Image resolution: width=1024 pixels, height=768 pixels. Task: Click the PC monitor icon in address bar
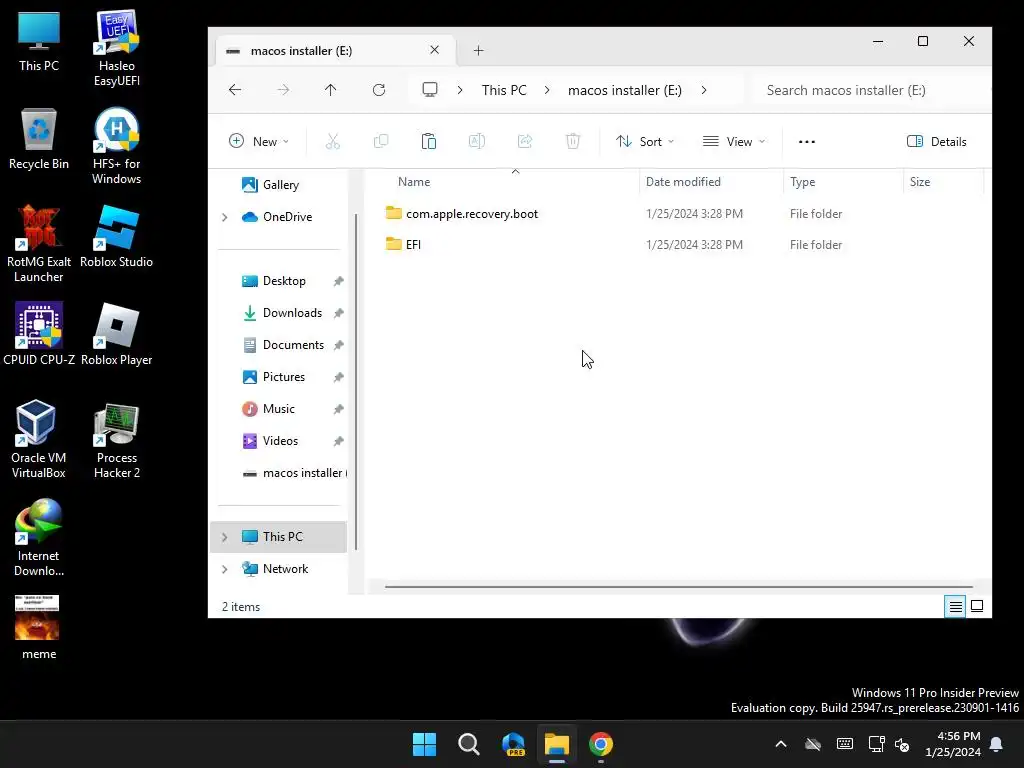coord(430,89)
